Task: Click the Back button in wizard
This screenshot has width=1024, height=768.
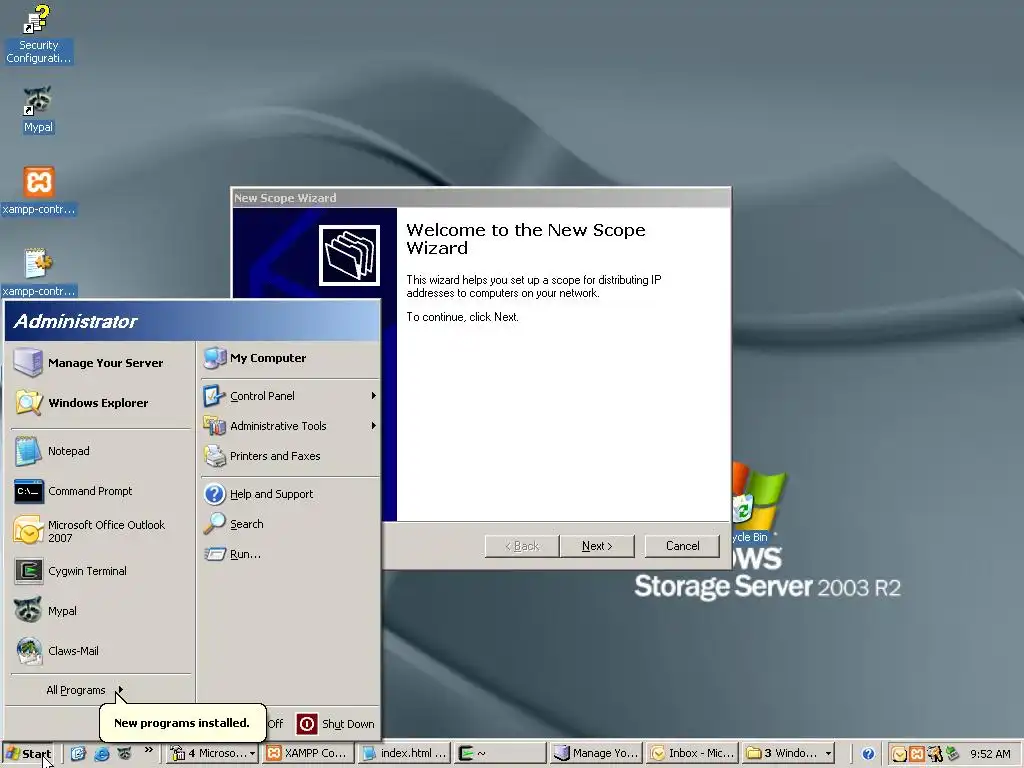Action: [522, 546]
